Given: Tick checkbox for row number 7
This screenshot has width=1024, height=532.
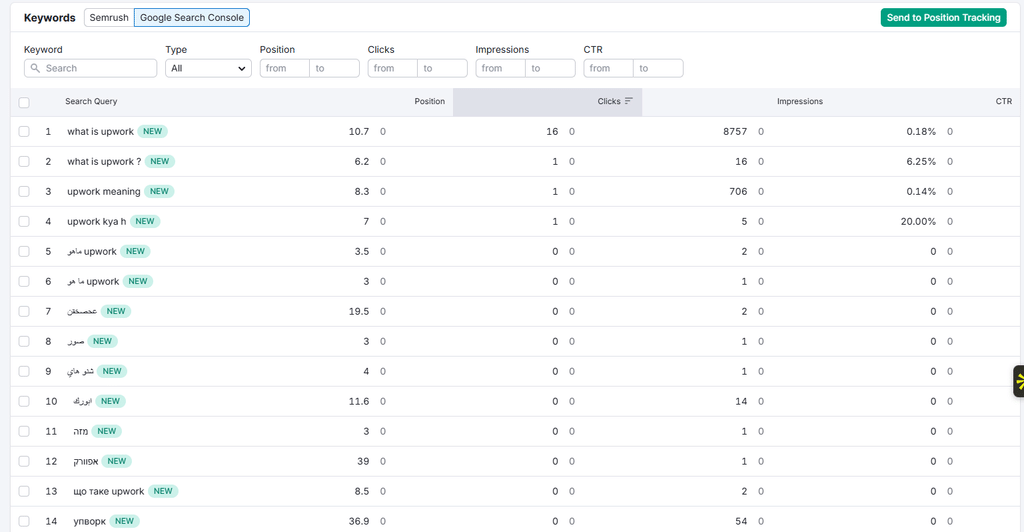Looking at the screenshot, I should pyautogui.click(x=24, y=311).
